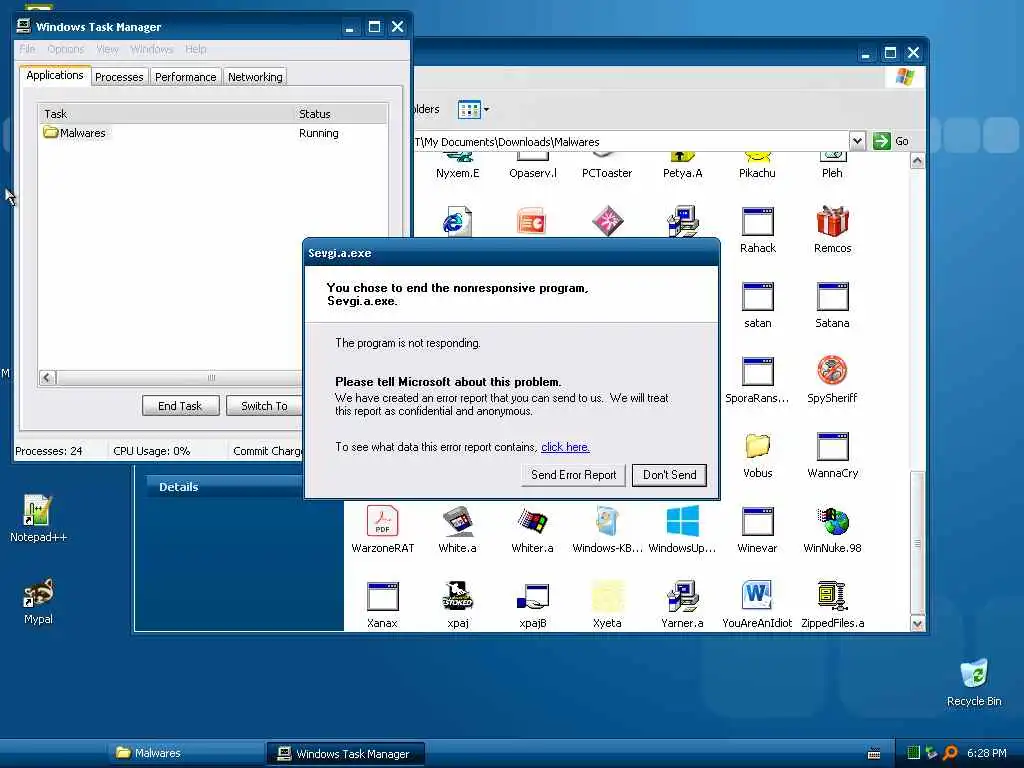Image resolution: width=1024 pixels, height=768 pixels.
Task: Open the Help menu in Task Manager
Action: point(195,49)
